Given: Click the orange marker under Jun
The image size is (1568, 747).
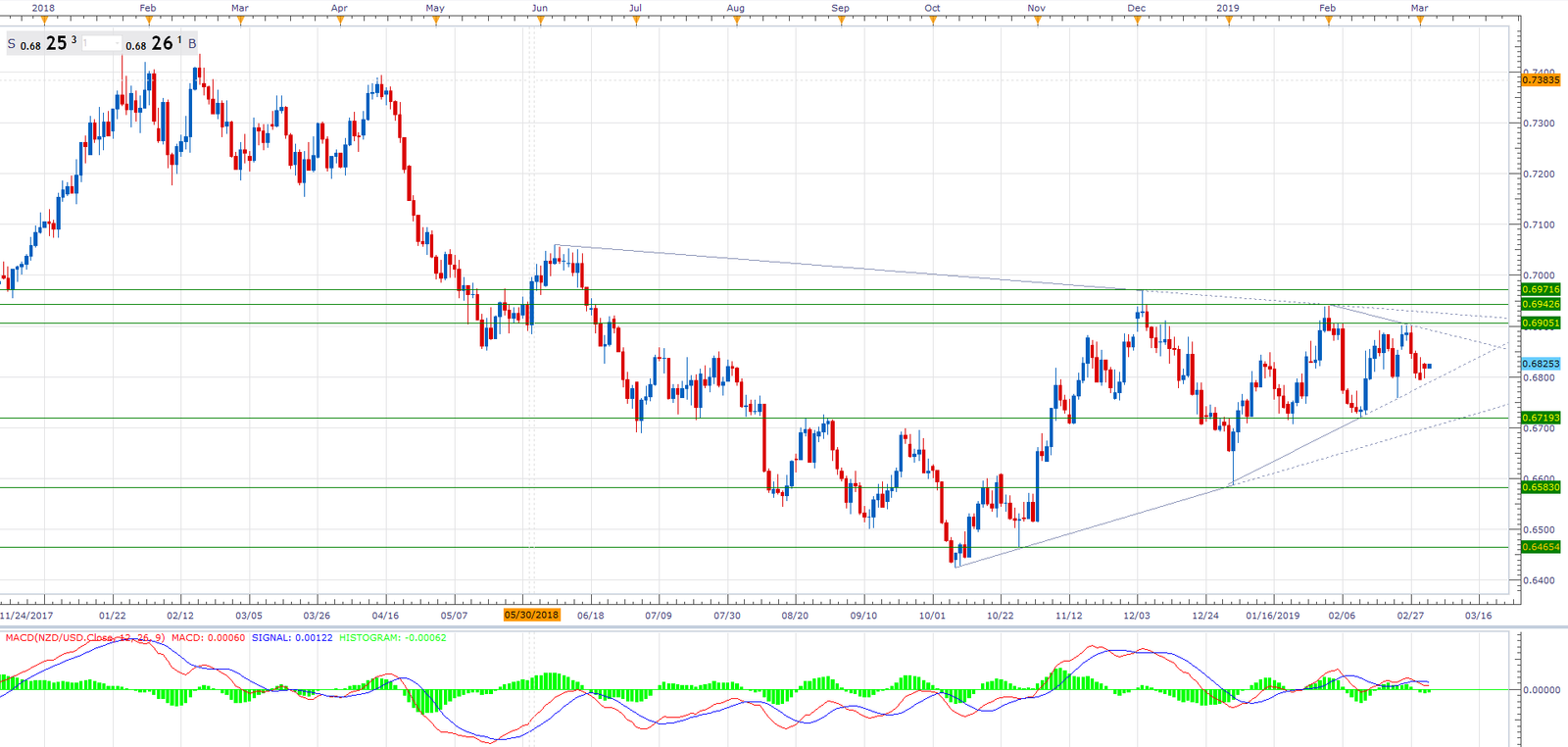Looking at the screenshot, I should click(x=540, y=21).
